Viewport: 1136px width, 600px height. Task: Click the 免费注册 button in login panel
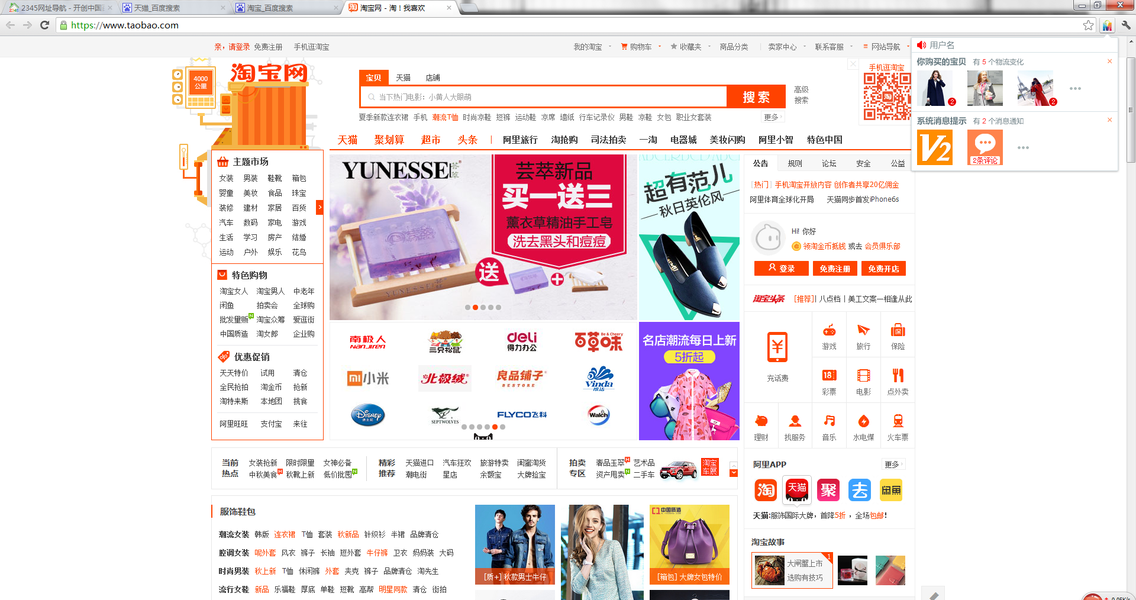pos(834,269)
